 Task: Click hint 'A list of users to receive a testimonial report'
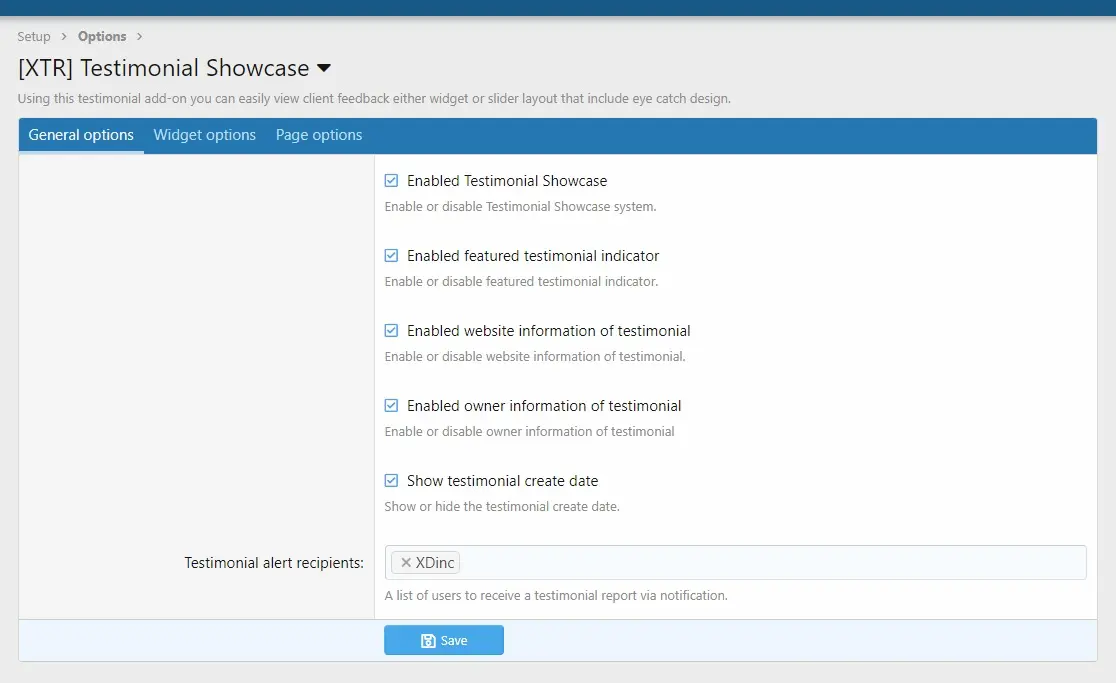coord(556,595)
